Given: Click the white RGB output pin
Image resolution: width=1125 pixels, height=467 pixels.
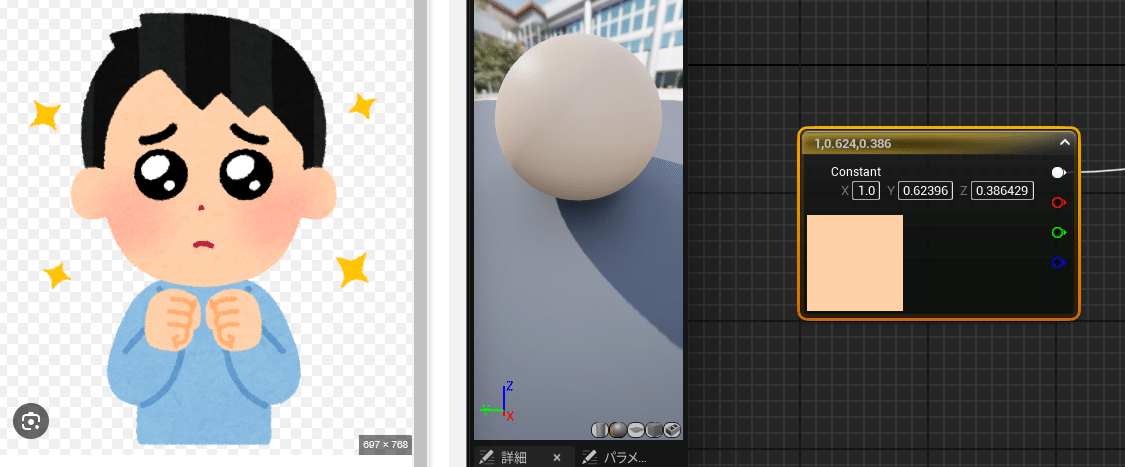Looking at the screenshot, I should [x=1058, y=172].
